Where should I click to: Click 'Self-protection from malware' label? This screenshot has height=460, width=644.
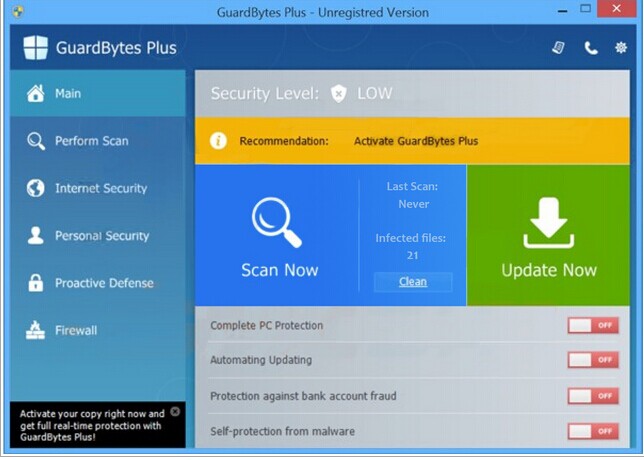click(283, 431)
